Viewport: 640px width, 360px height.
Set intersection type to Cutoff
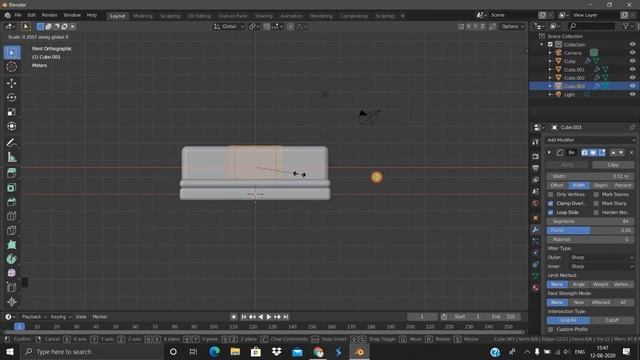[x=612, y=320]
